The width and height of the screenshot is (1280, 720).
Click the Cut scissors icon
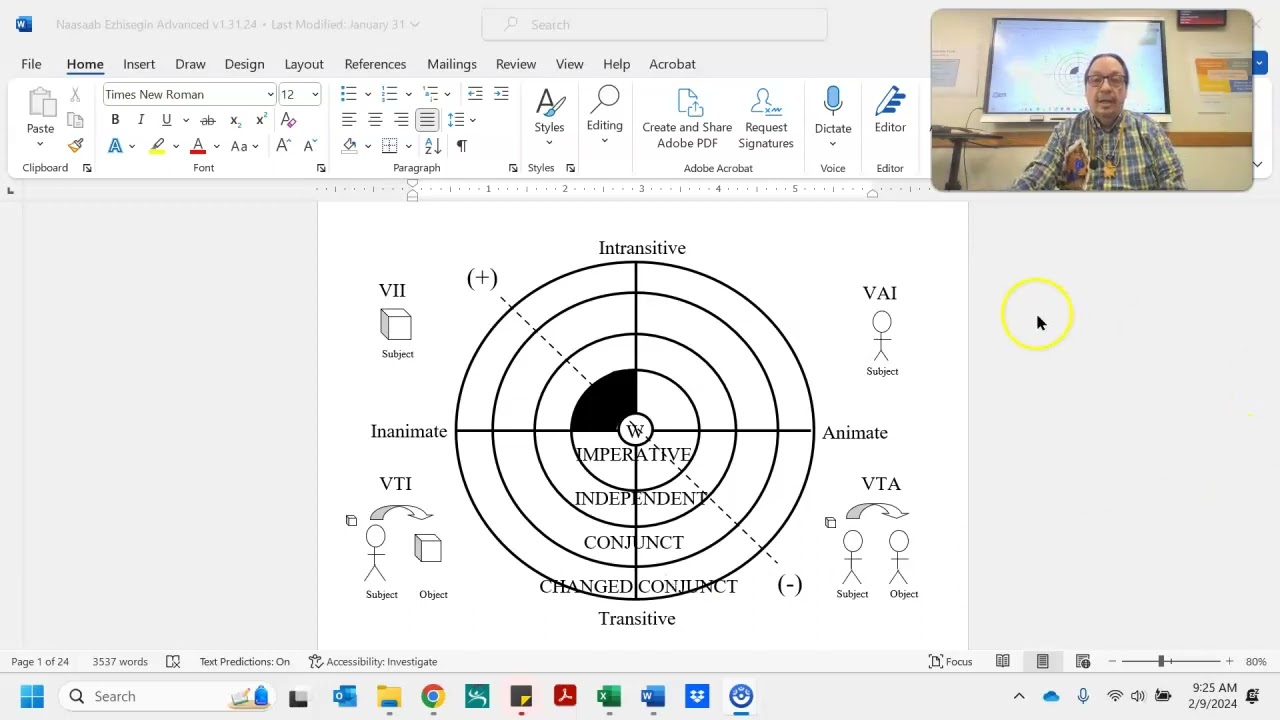tap(75, 95)
